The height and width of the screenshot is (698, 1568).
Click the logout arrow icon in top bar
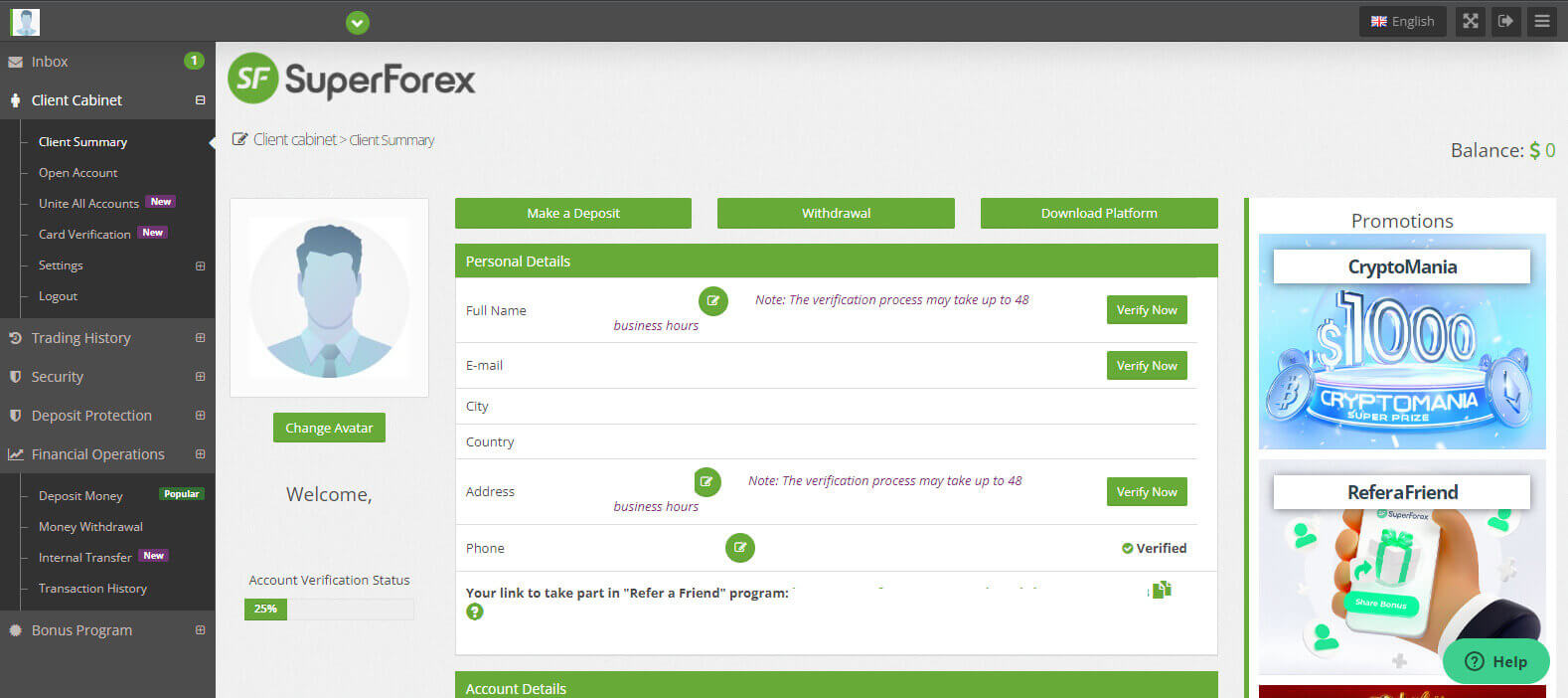pos(1506,21)
